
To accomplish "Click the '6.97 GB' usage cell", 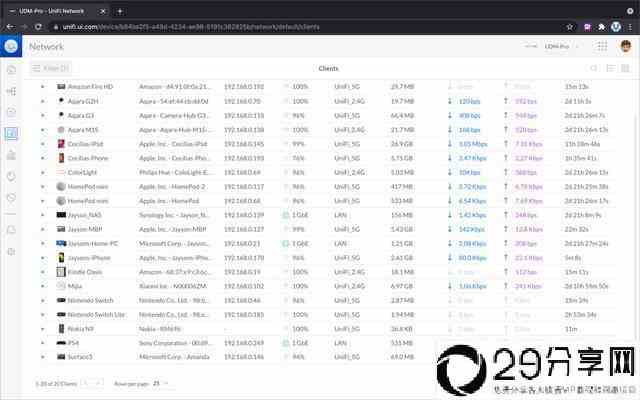I will click(402, 286).
